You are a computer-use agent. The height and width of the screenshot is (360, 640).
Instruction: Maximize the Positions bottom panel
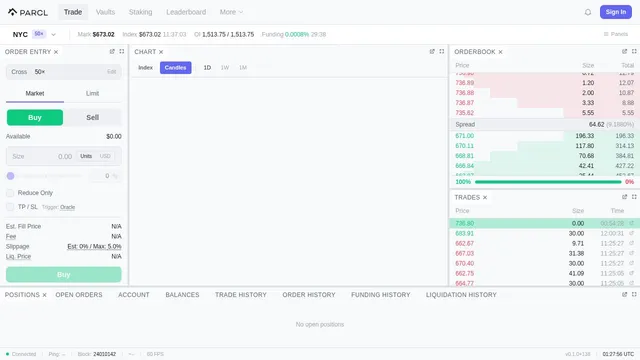point(634,294)
